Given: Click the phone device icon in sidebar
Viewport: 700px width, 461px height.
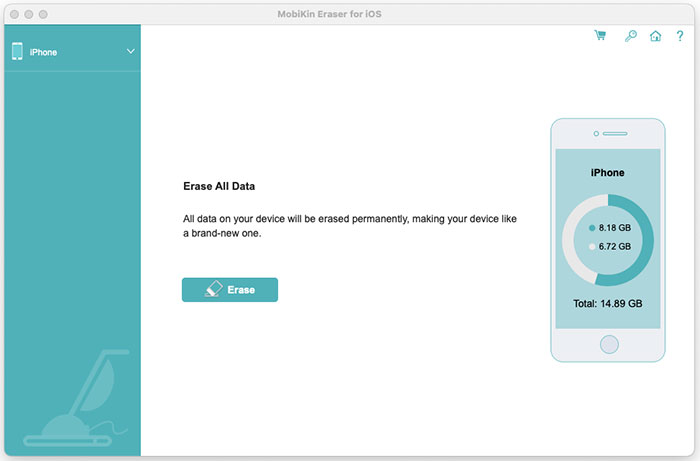Looking at the screenshot, I should point(17,51).
